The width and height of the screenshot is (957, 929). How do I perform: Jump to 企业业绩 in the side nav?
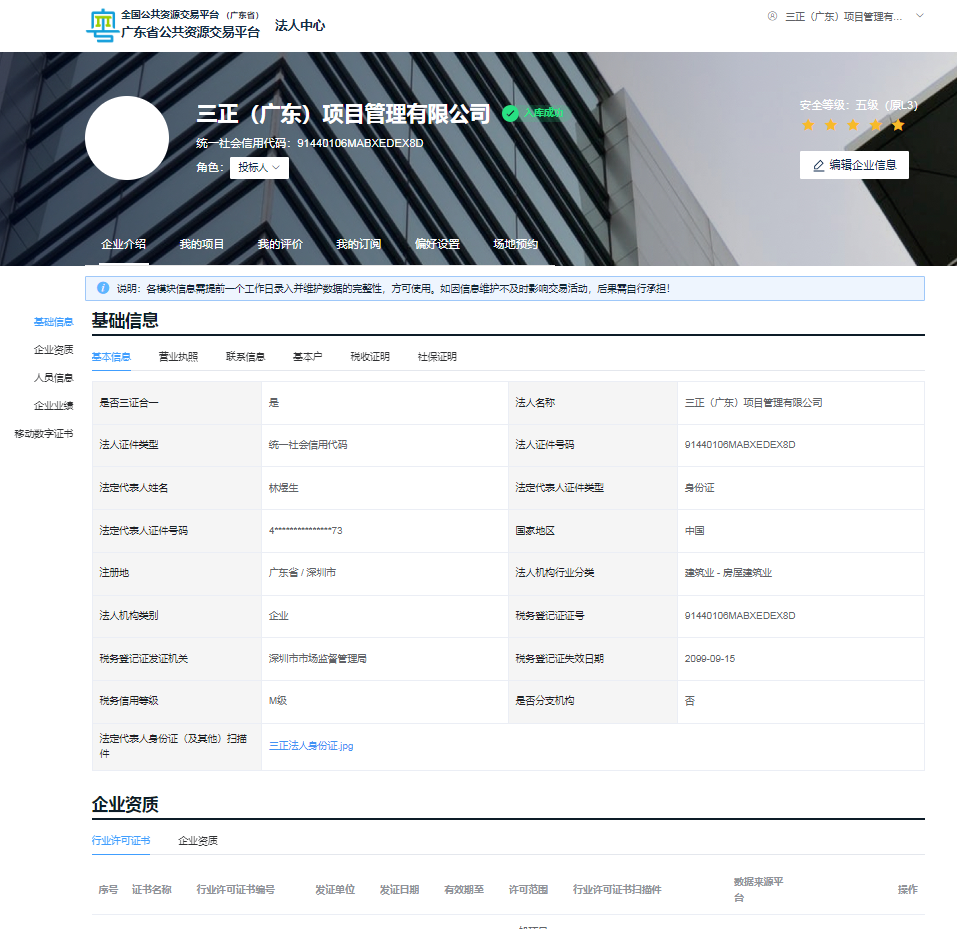[54, 405]
